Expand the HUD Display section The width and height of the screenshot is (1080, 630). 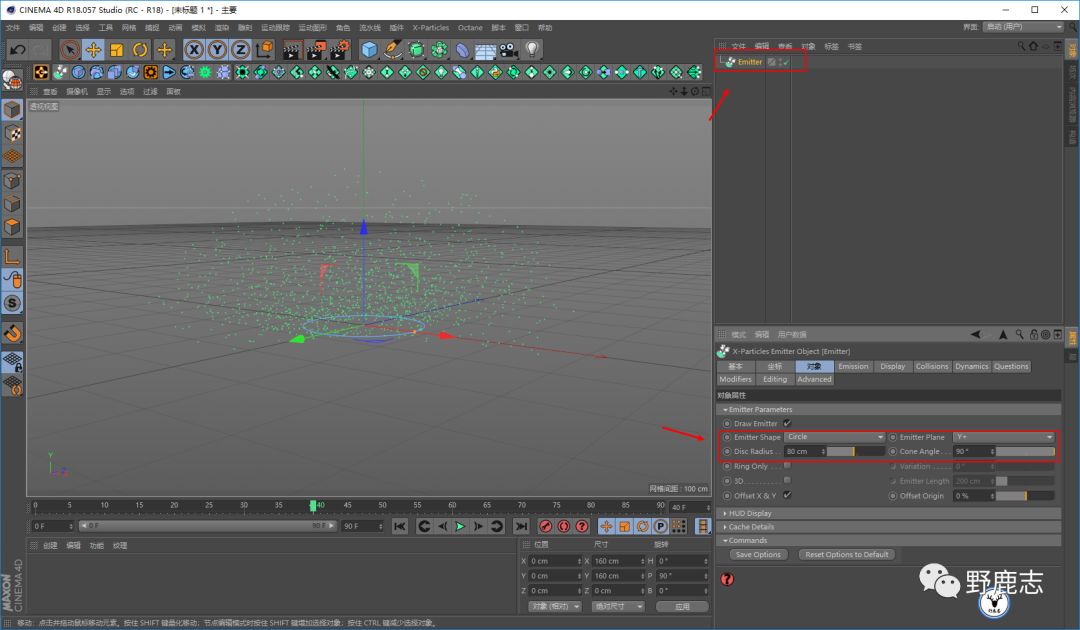pyautogui.click(x=752, y=513)
